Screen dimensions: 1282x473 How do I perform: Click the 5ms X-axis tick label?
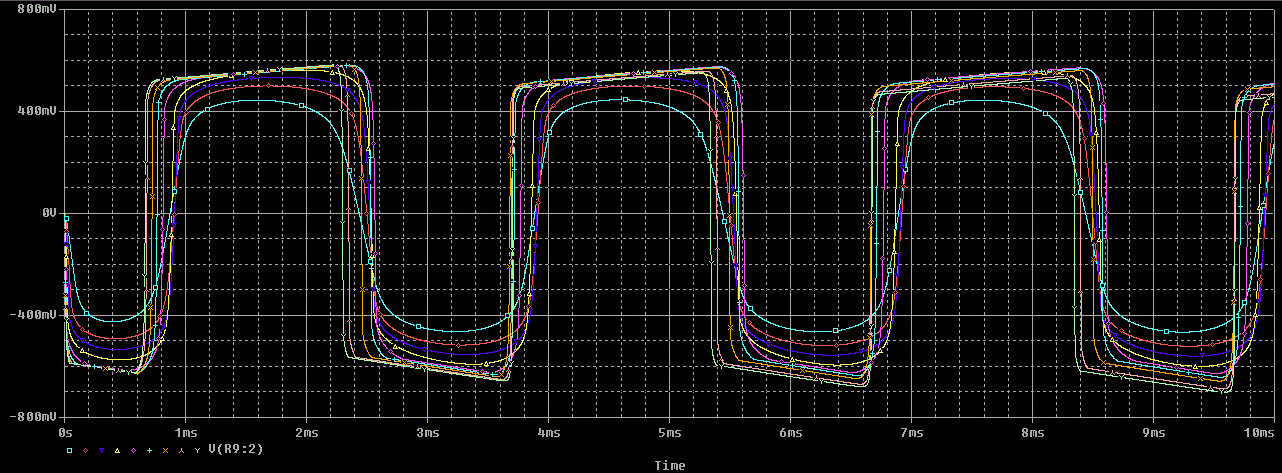pos(669,432)
